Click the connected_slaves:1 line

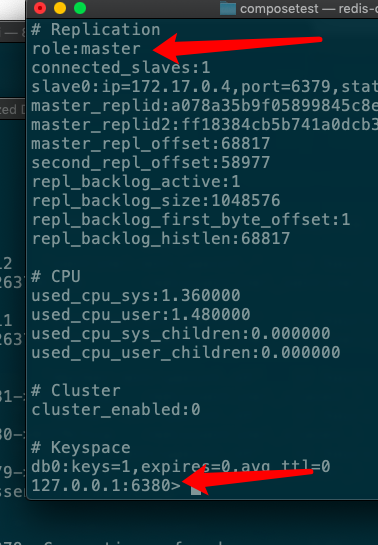coord(121,68)
